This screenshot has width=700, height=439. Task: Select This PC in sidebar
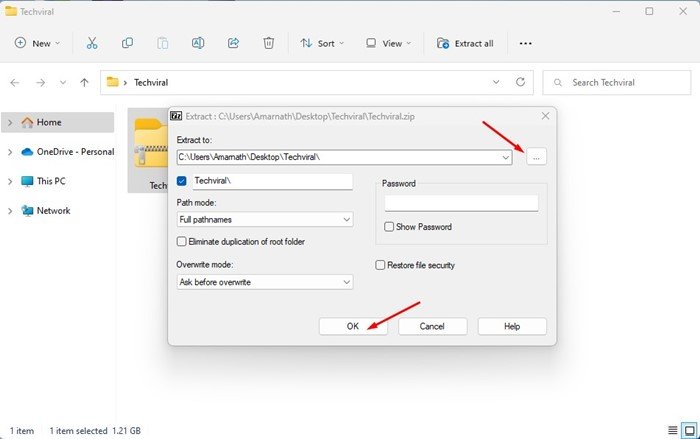coord(43,181)
